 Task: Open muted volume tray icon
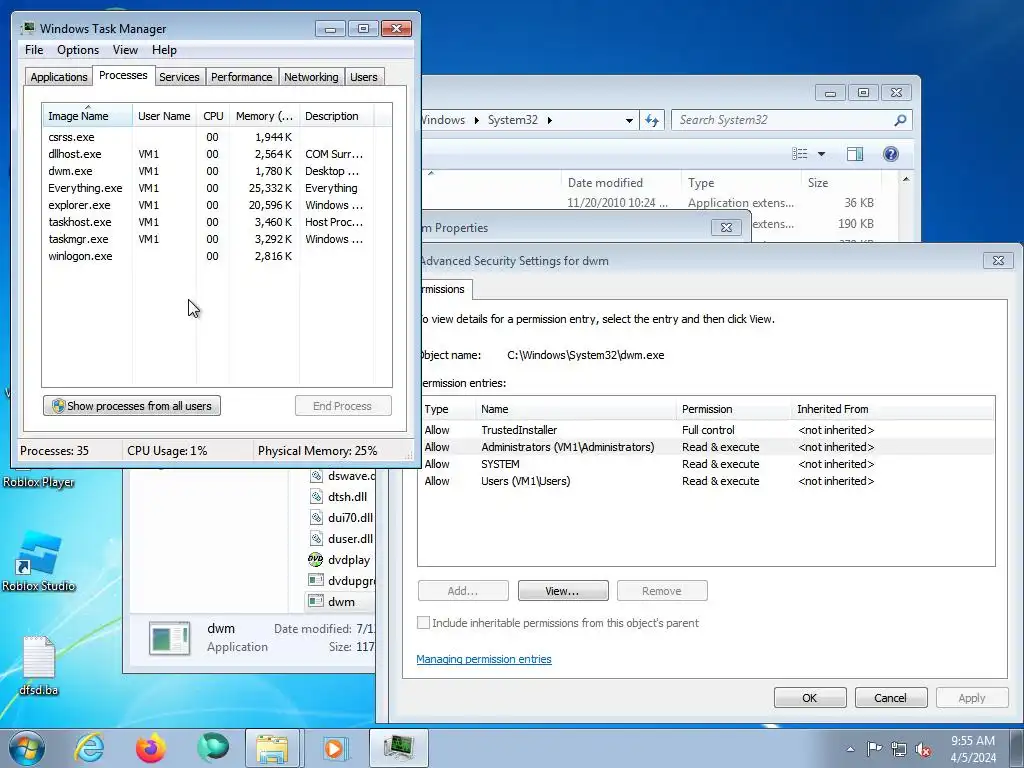[923, 750]
